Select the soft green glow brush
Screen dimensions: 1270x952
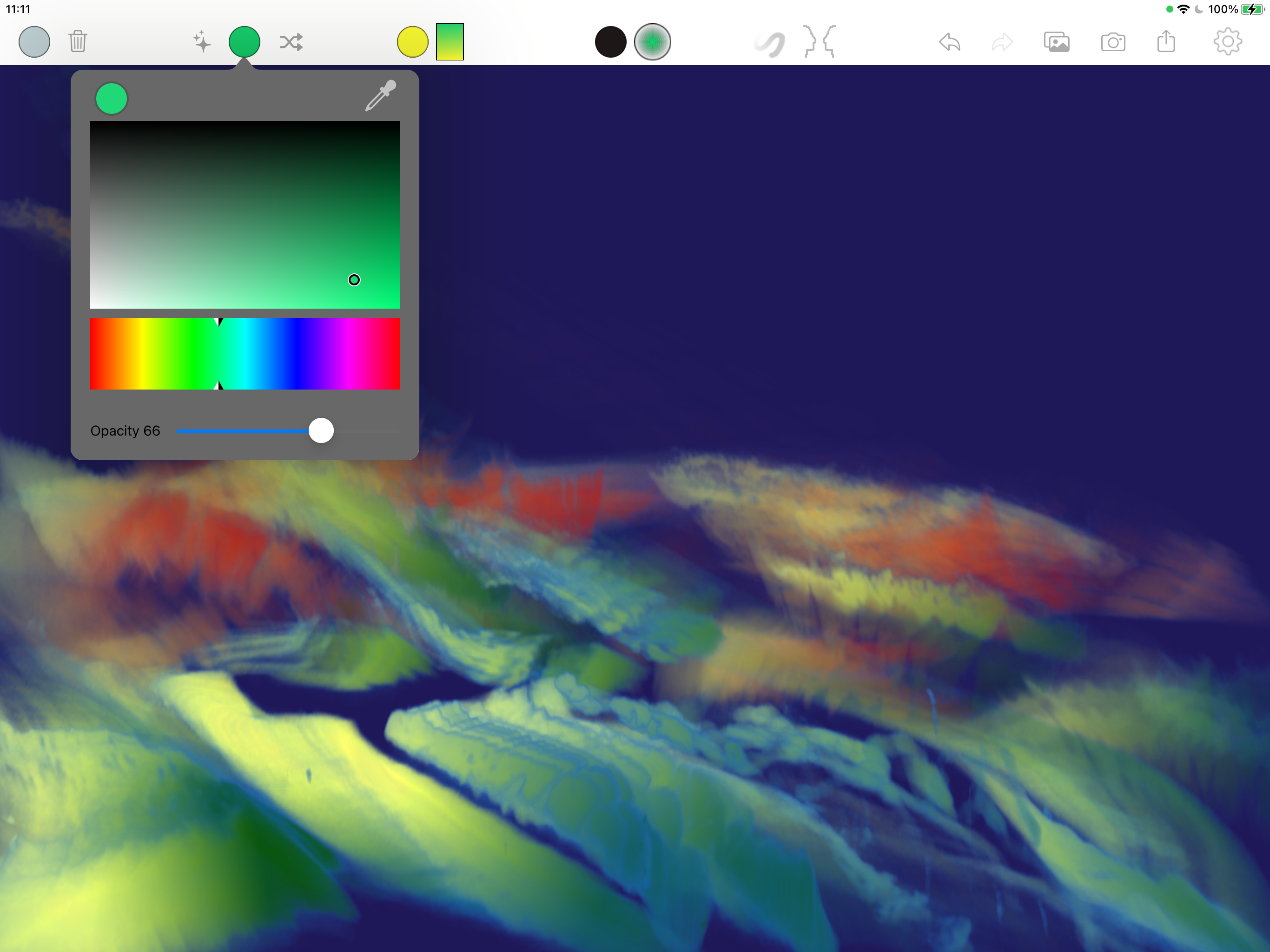coord(652,42)
